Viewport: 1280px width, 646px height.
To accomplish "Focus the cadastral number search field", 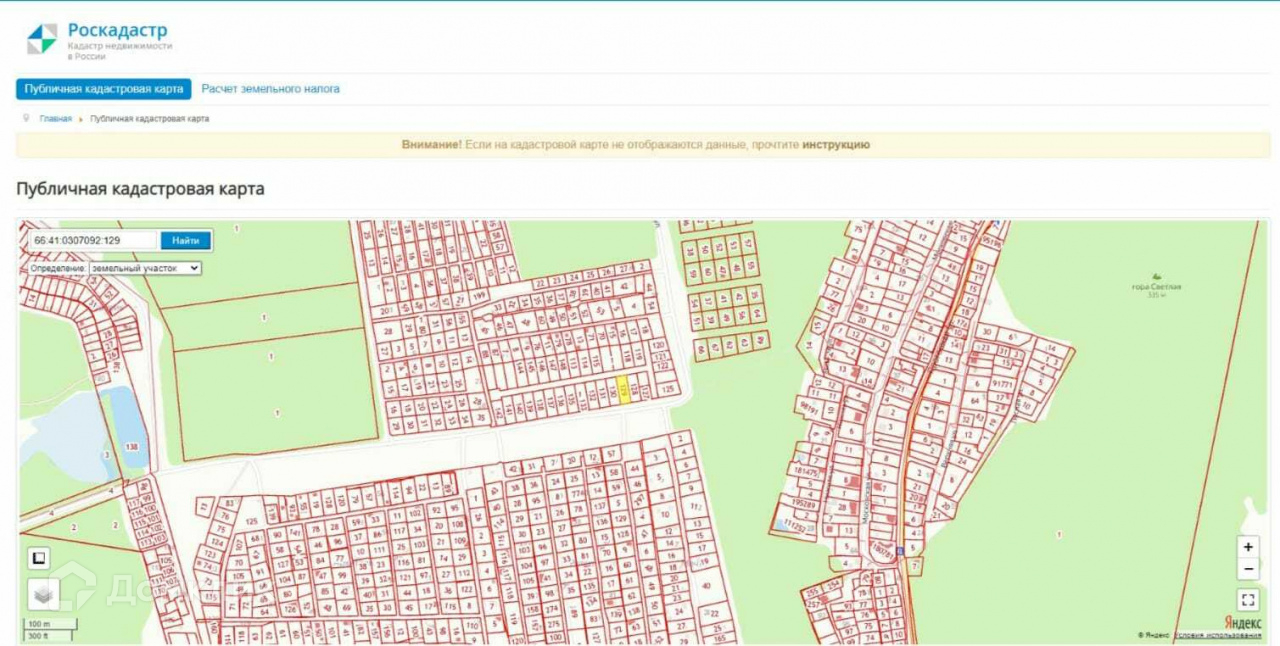I will click(93, 240).
